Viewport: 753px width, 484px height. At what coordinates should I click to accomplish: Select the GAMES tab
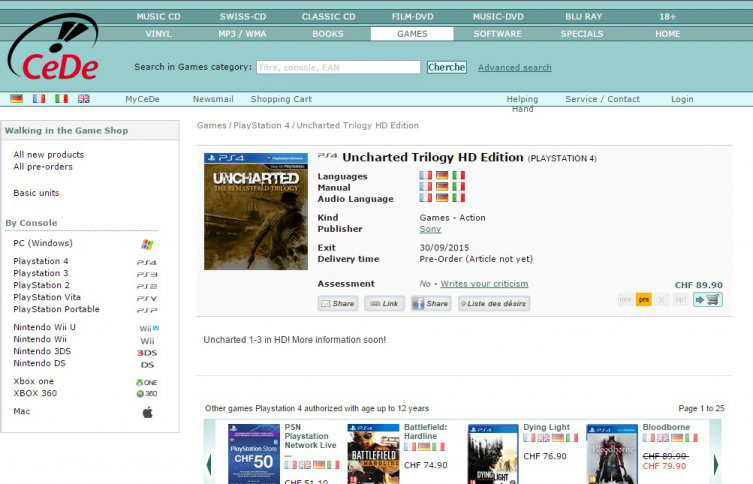(412, 34)
